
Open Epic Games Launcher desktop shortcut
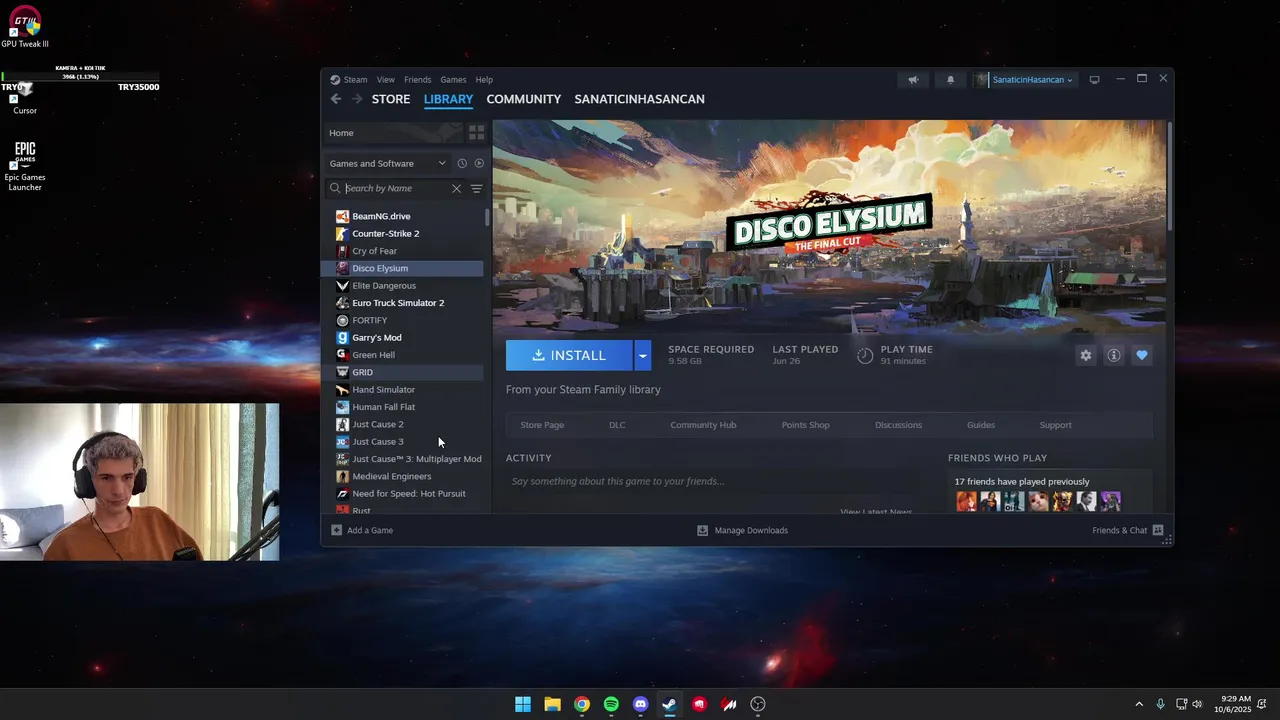point(25,166)
